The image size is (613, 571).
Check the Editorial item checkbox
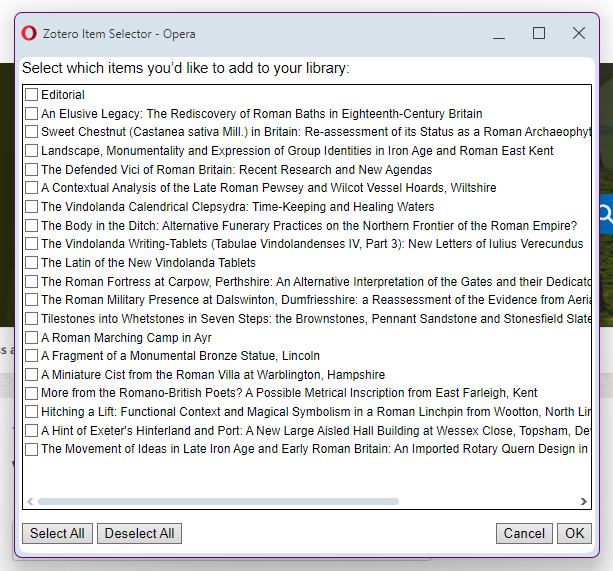pos(31,95)
